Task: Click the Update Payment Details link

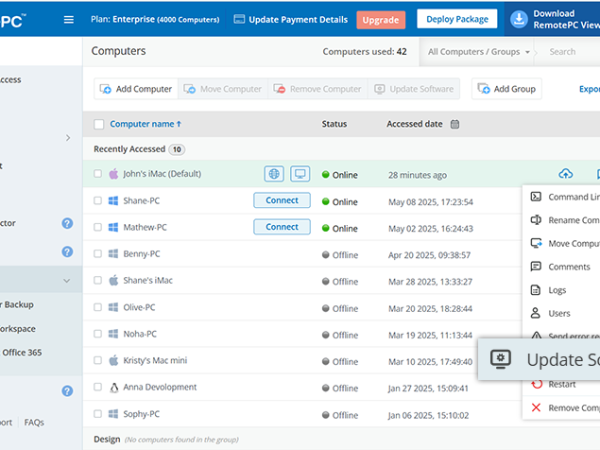Action: click(298, 20)
